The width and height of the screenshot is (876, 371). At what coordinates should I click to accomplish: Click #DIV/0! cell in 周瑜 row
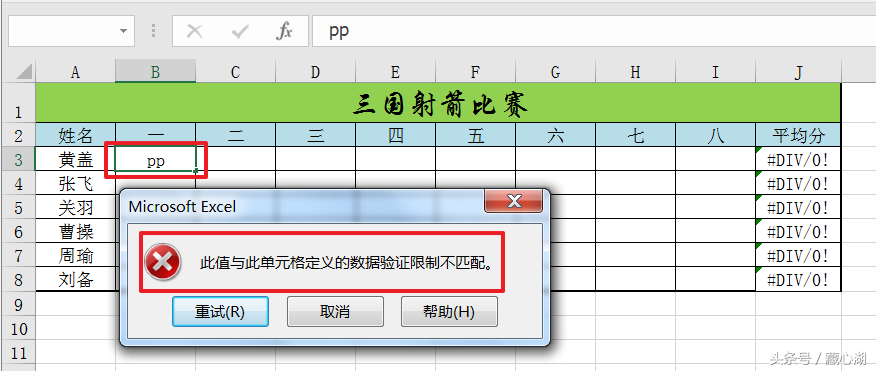[798, 255]
